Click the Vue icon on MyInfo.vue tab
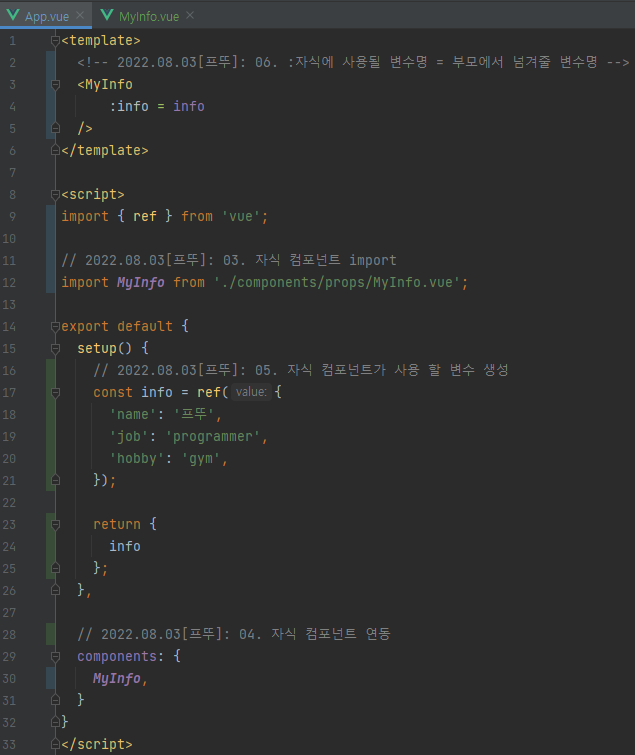Viewport: 635px width, 755px height. click(x=107, y=15)
